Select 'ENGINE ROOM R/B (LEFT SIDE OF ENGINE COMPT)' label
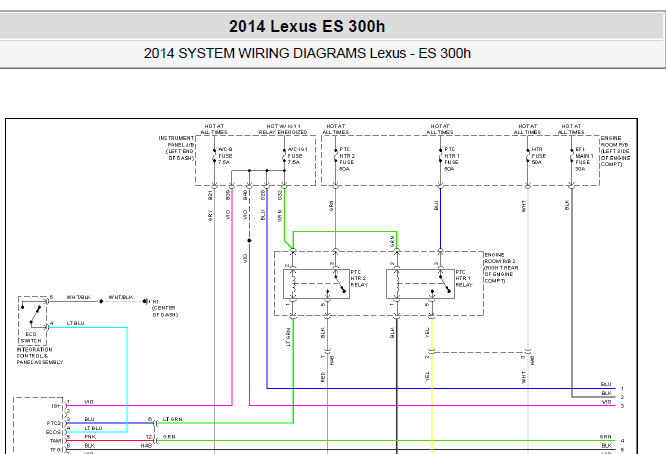This screenshot has height=454, width=666. click(615, 151)
